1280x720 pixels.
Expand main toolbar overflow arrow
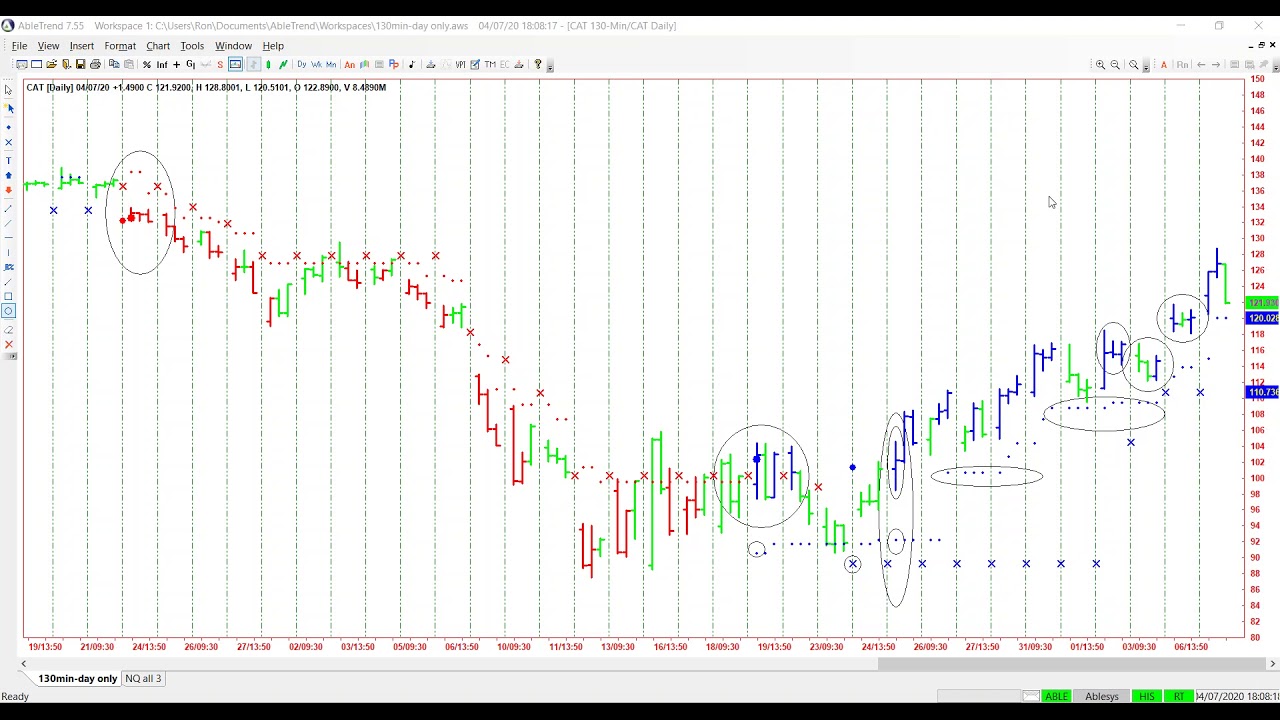click(x=550, y=66)
